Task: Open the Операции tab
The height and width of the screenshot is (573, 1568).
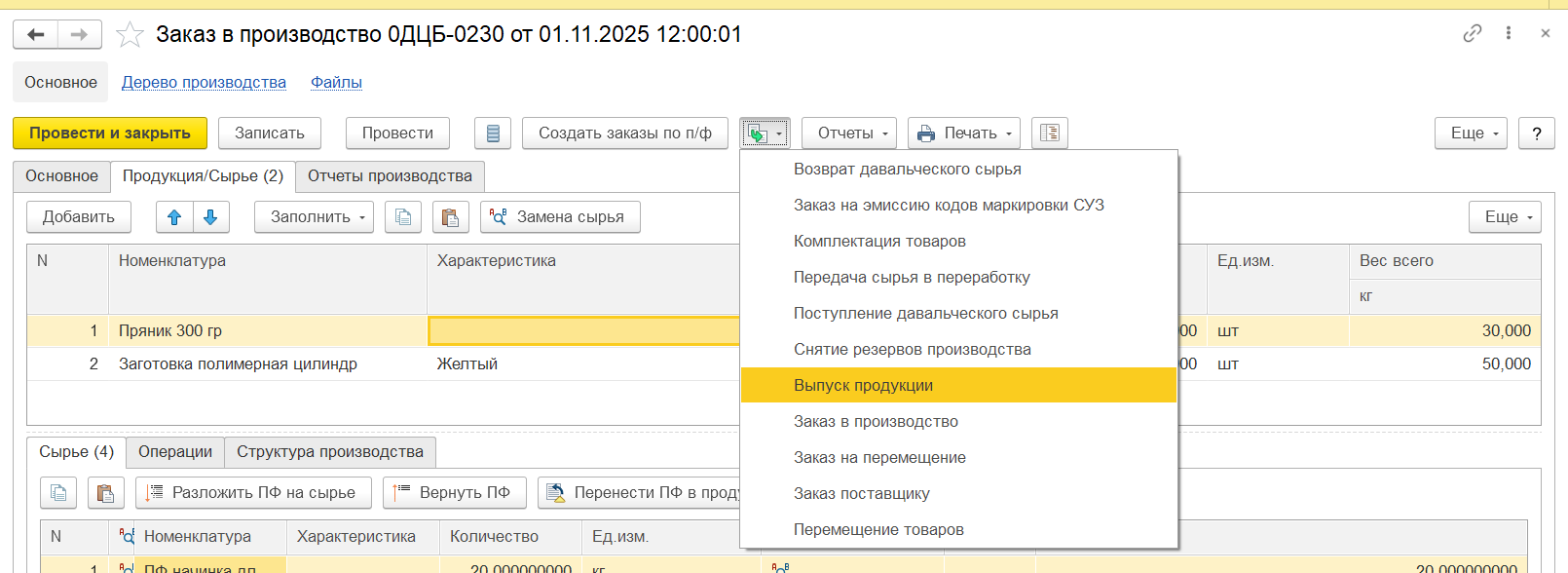Action: pyautogui.click(x=175, y=452)
